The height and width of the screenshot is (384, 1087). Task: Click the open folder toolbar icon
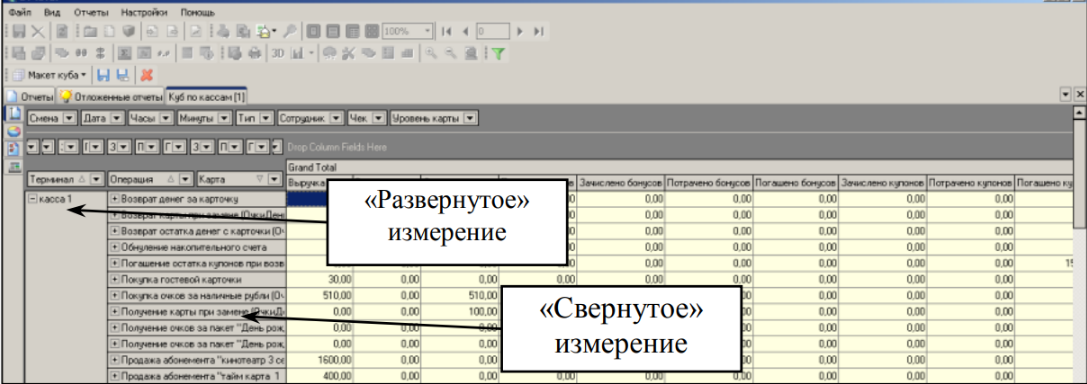coord(90,31)
